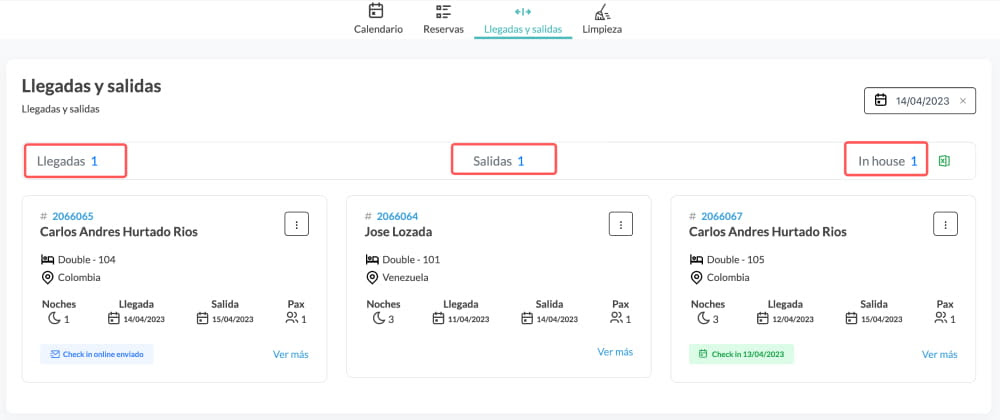Click calendar icon in date filter
The image size is (1000, 420).
tap(881, 101)
